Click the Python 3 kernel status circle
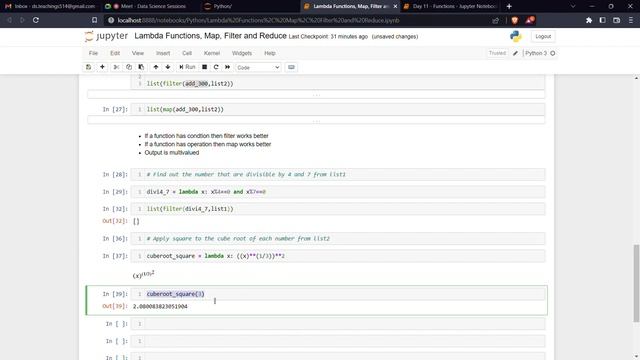 coord(553,53)
